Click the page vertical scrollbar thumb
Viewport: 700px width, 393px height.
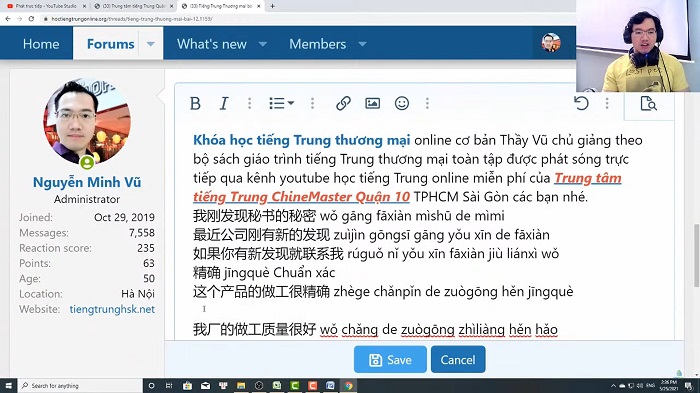696,255
